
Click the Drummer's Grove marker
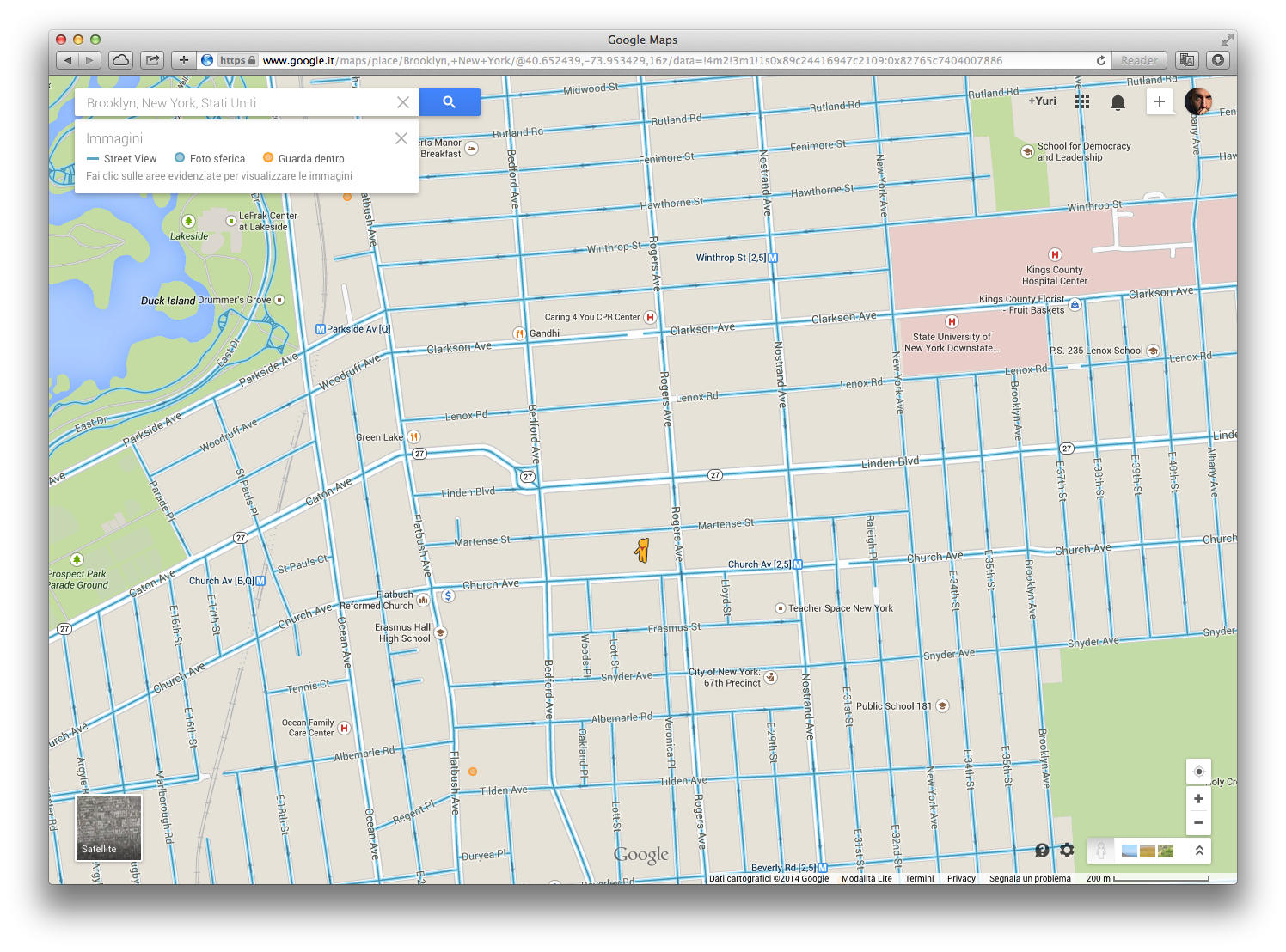point(279,300)
